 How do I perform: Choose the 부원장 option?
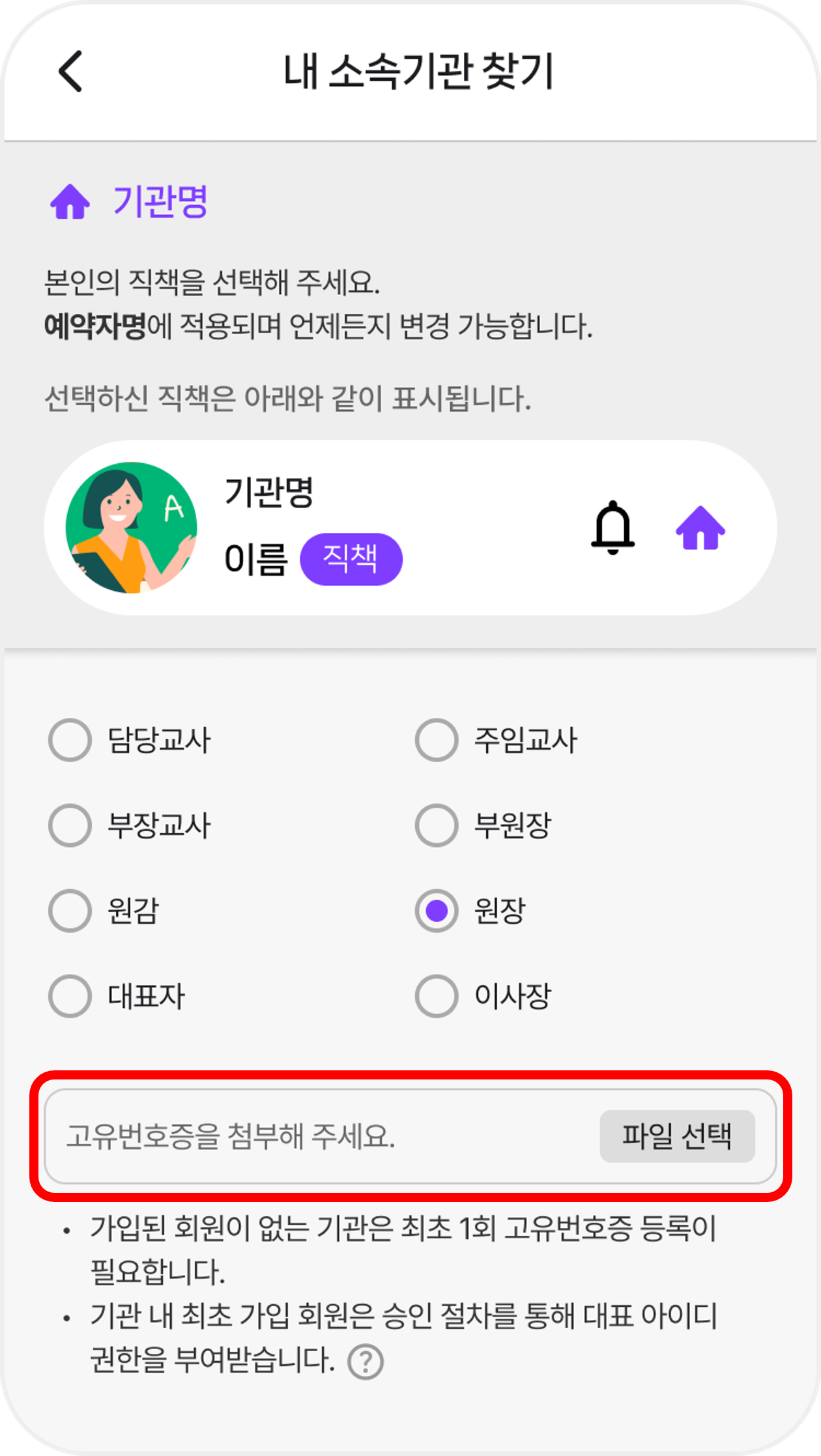pos(437,825)
